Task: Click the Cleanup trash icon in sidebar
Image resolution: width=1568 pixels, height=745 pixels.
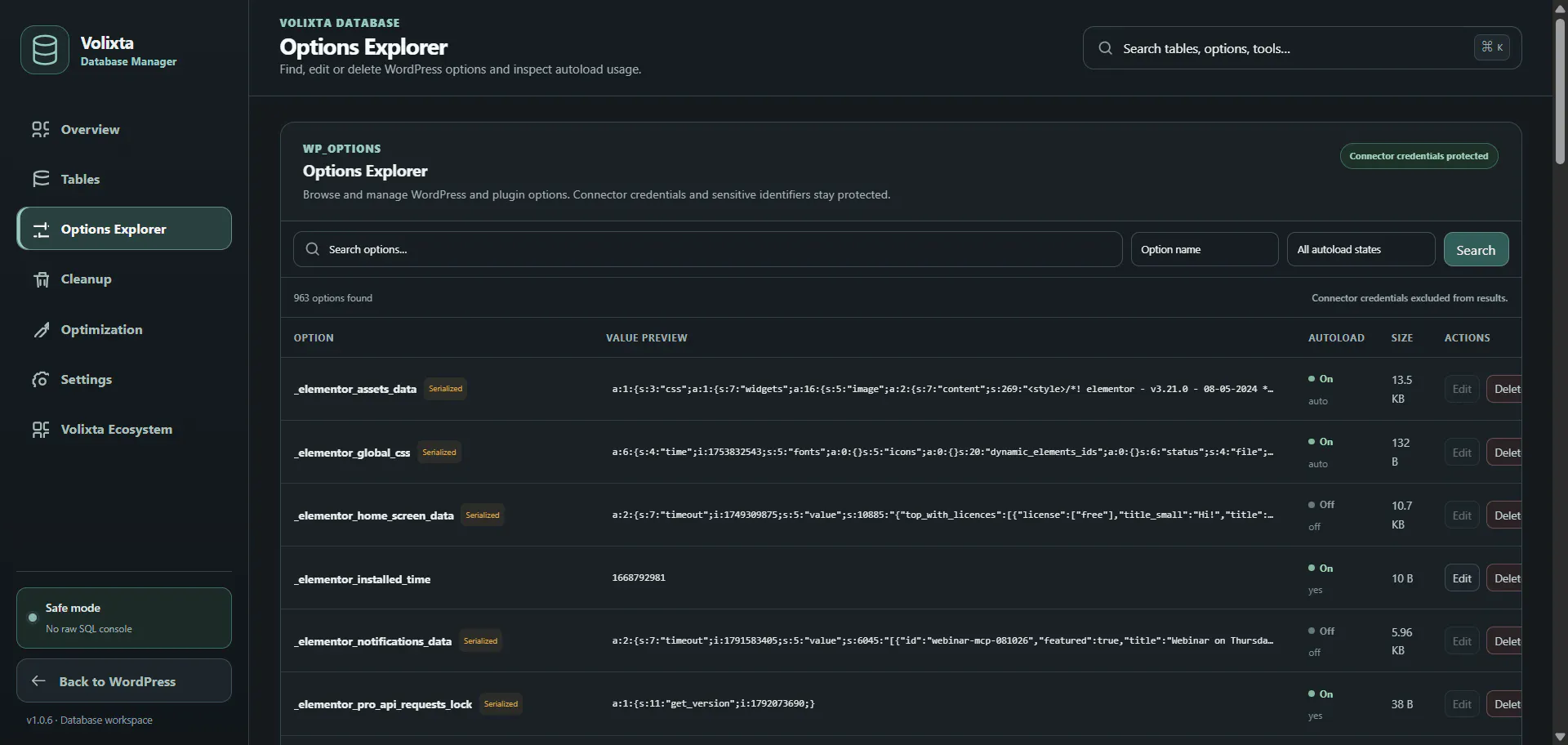Action: pyautogui.click(x=41, y=279)
